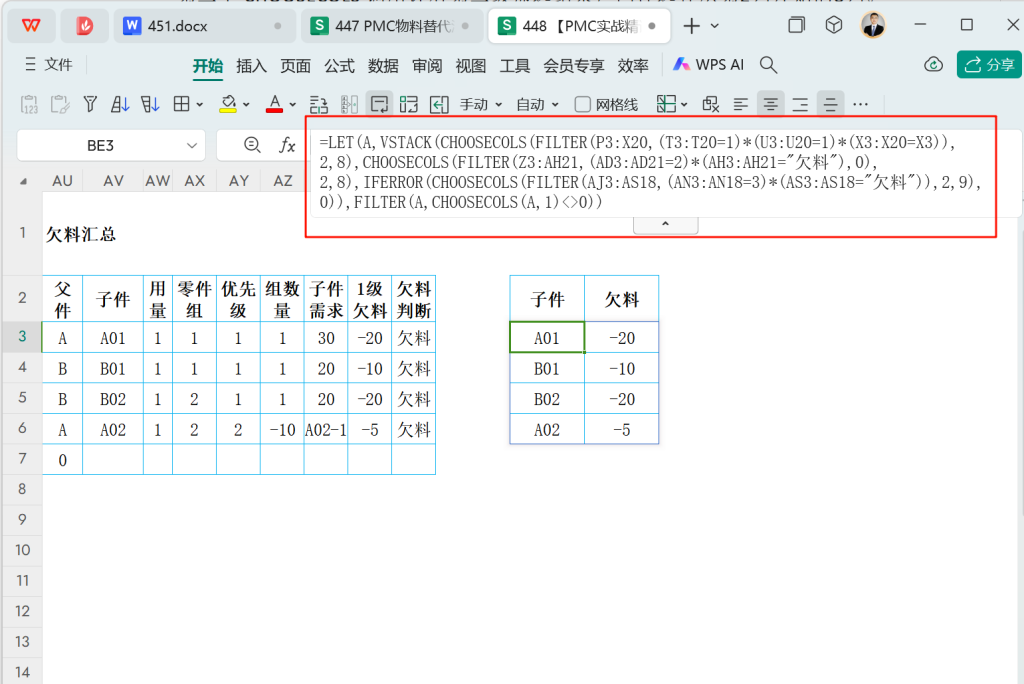Switch to the 插入 ribbon tab

[x=251, y=65]
